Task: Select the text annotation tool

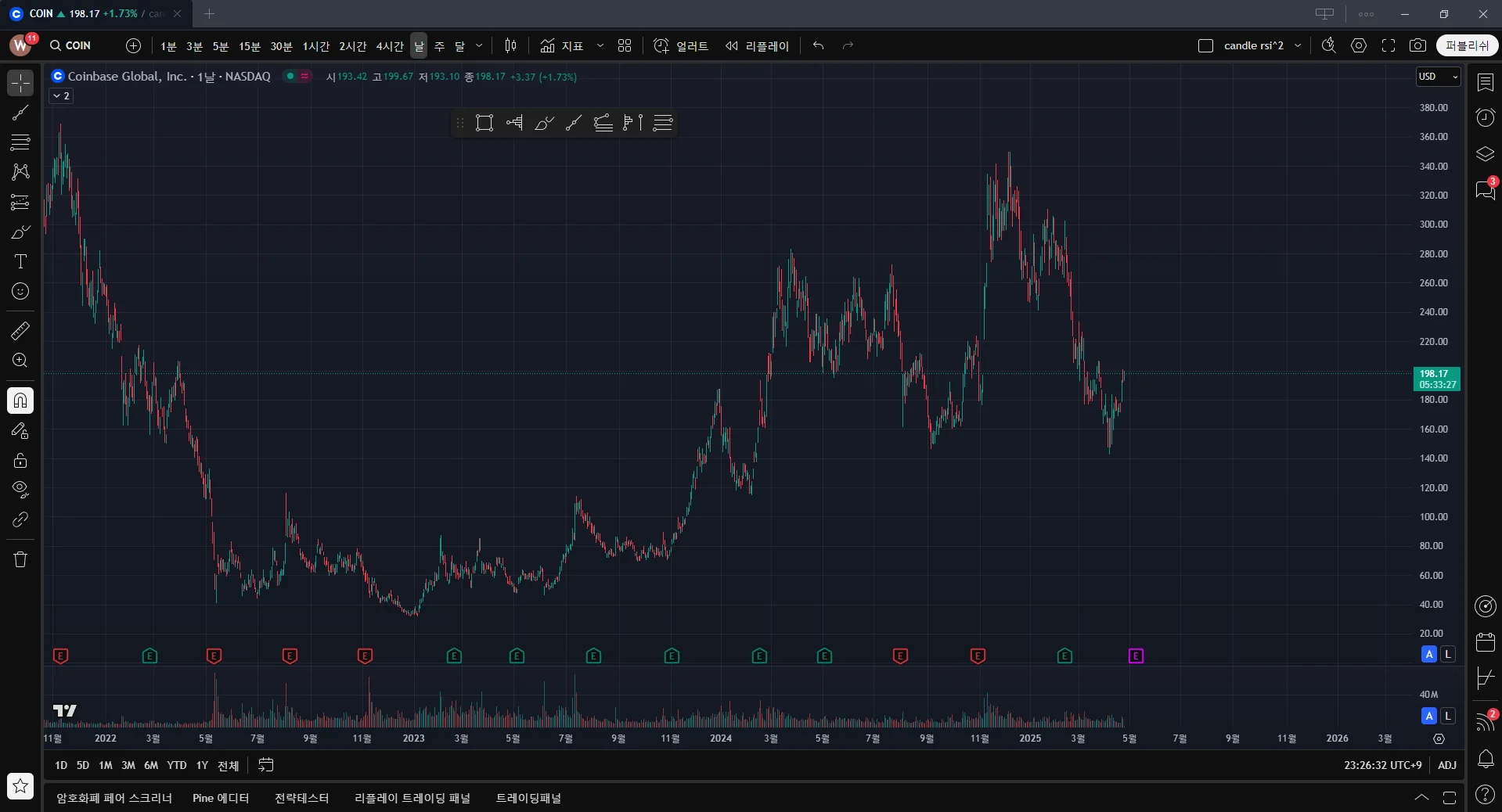Action: pyautogui.click(x=20, y=261)
